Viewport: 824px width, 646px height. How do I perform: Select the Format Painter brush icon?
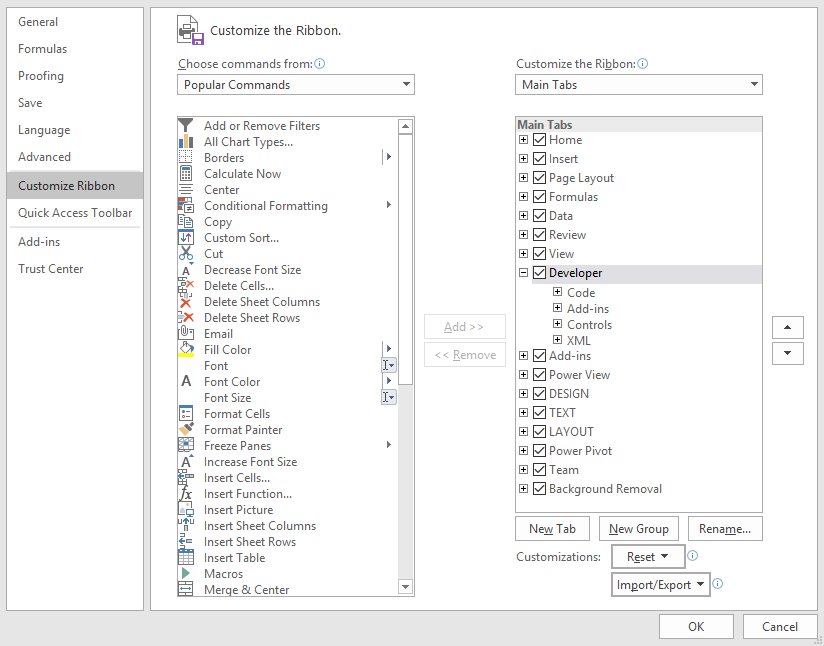(x=186, y=429)
